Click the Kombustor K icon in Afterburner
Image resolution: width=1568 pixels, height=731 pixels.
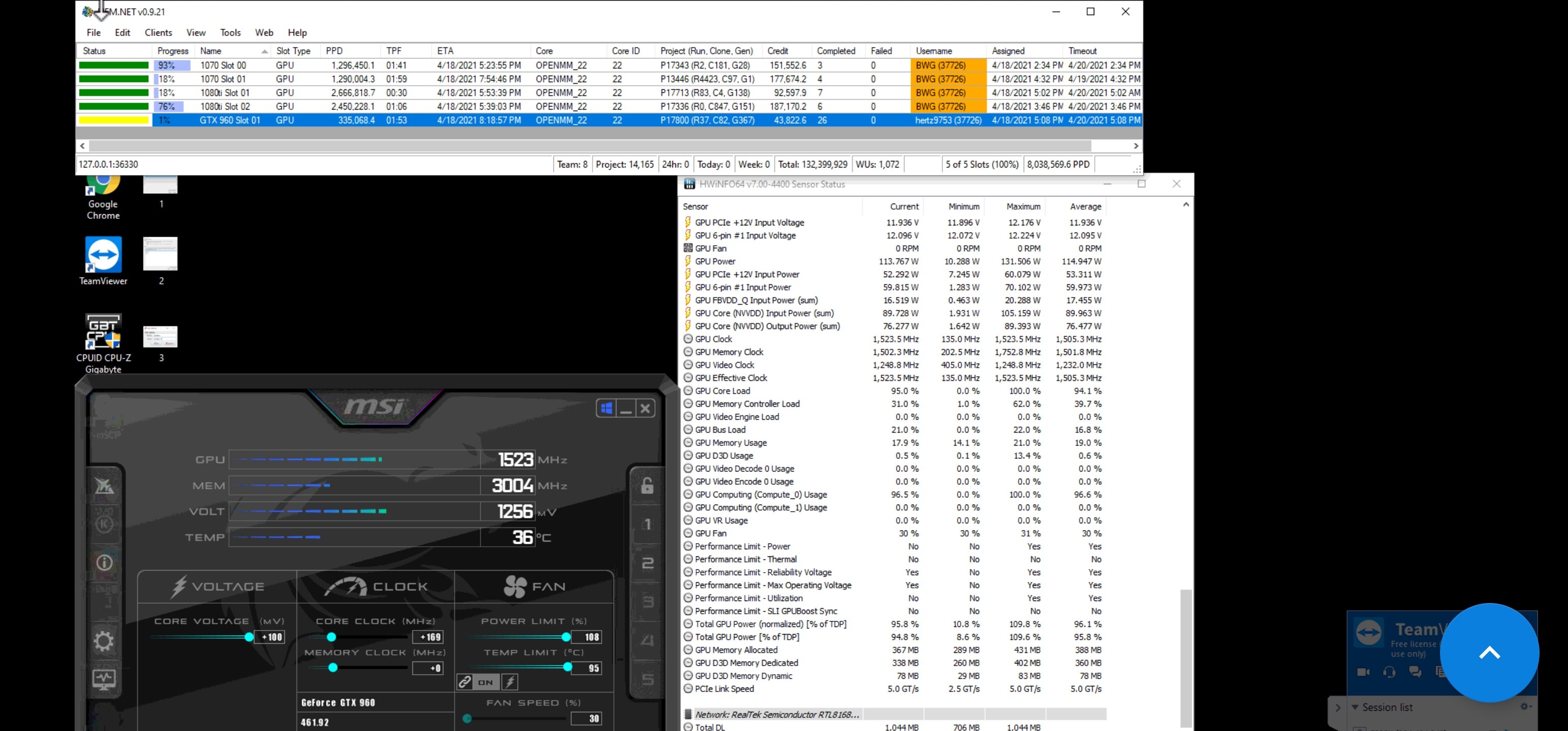[104, 524]
